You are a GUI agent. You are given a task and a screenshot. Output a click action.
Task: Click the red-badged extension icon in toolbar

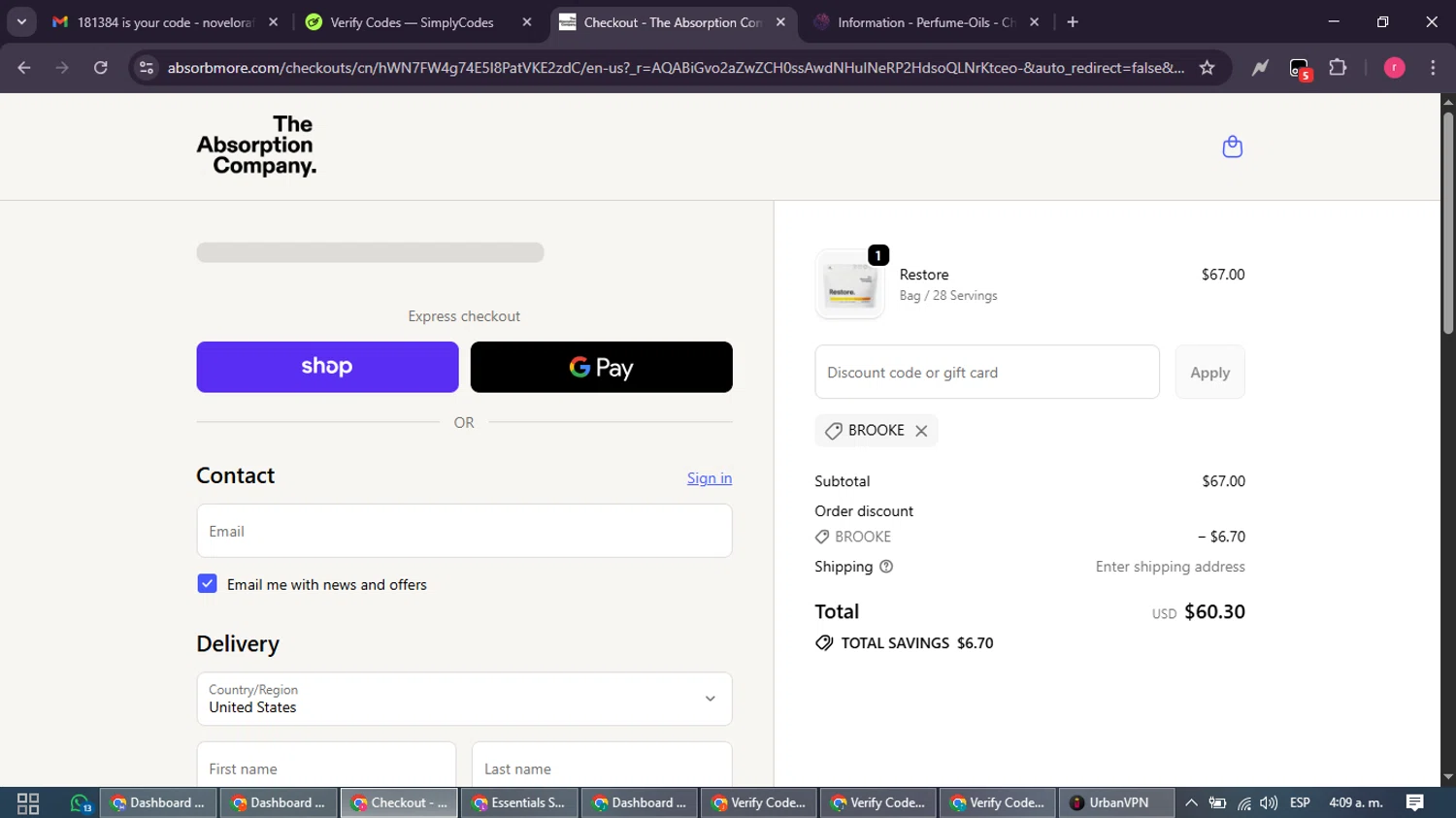(1299, 68)
